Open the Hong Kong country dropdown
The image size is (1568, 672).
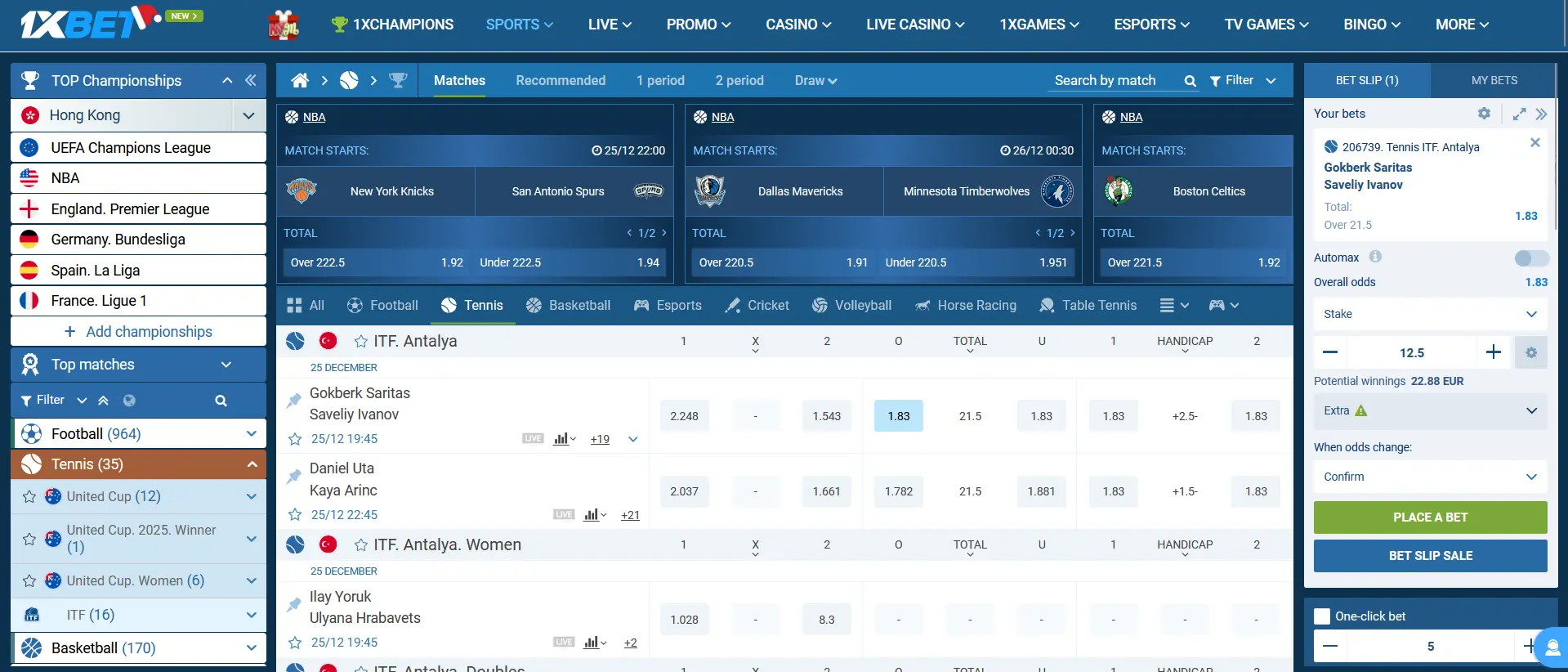[x=249, y=115]
